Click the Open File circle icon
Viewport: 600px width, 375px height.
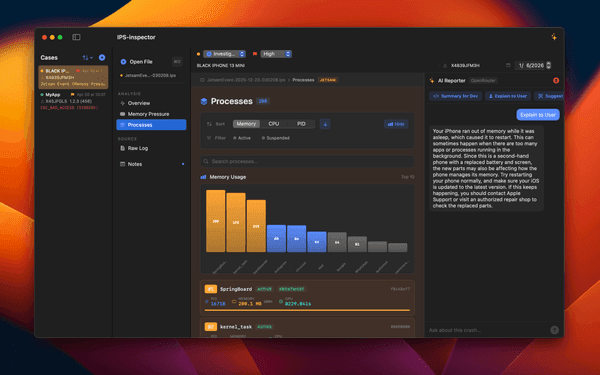(x=123, y=62)
